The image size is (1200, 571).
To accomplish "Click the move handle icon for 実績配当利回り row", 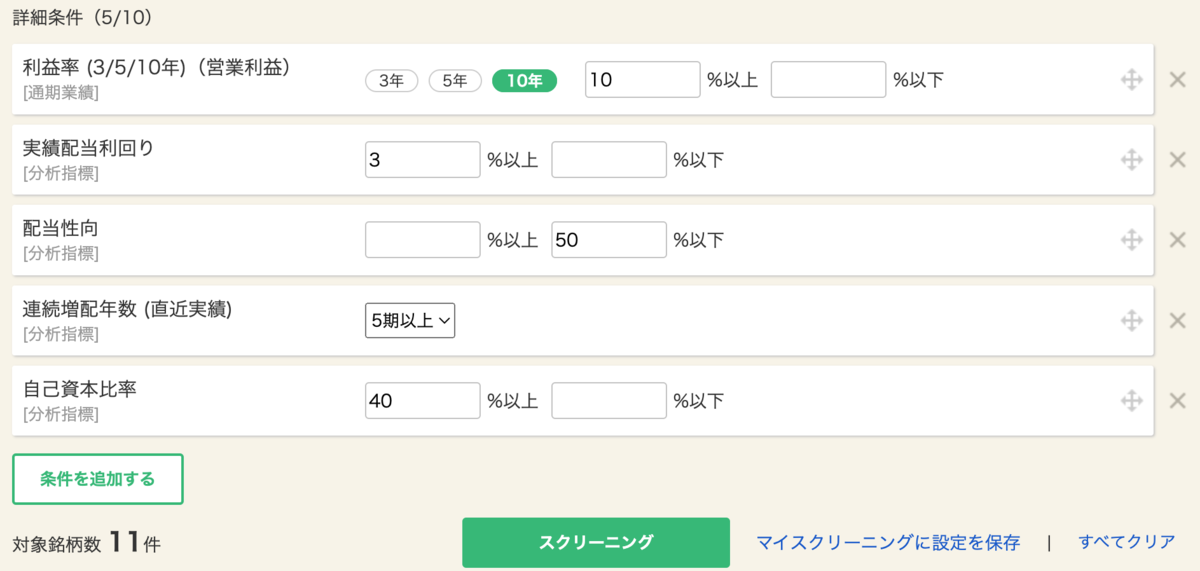I will coord(1131,160).
